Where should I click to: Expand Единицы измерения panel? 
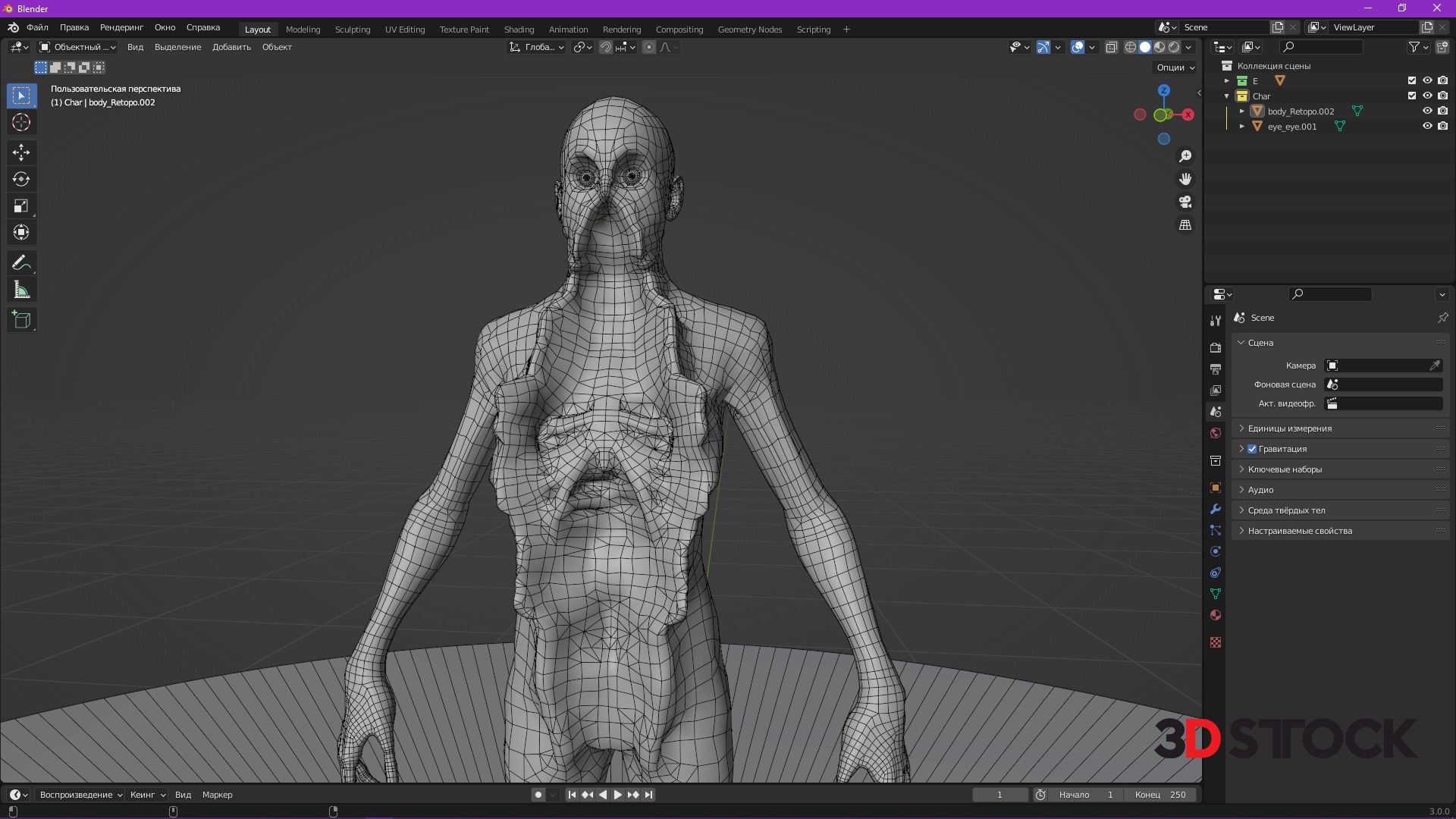click(1289, 428)
